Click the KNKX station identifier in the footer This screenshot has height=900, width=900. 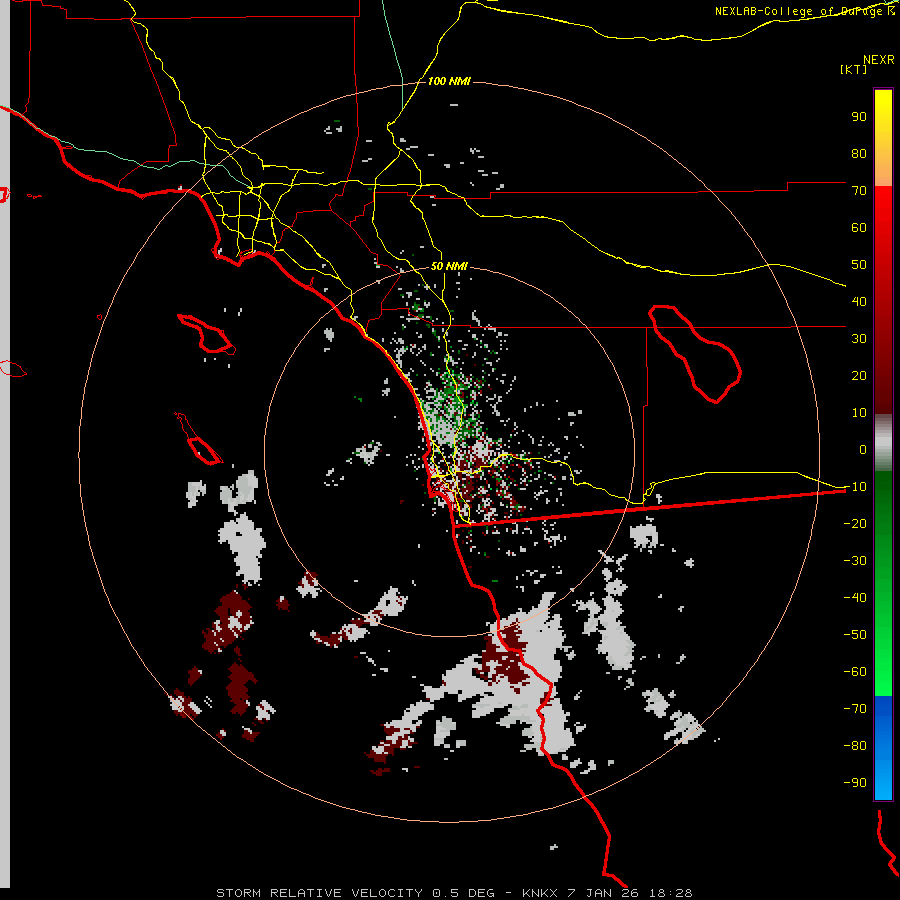[540, 893]
